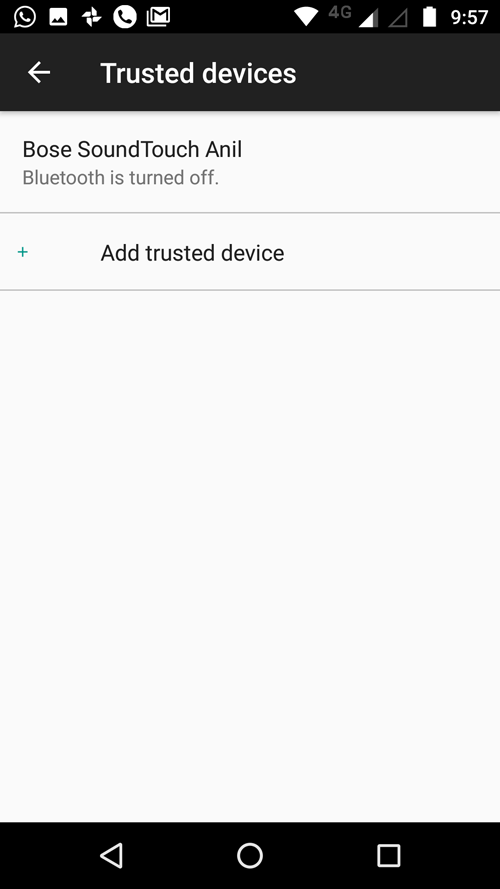Tap the 'Bluetooth is turned off' subtitle
Viewport: 500px width, 889px height.
click(120, 177)
